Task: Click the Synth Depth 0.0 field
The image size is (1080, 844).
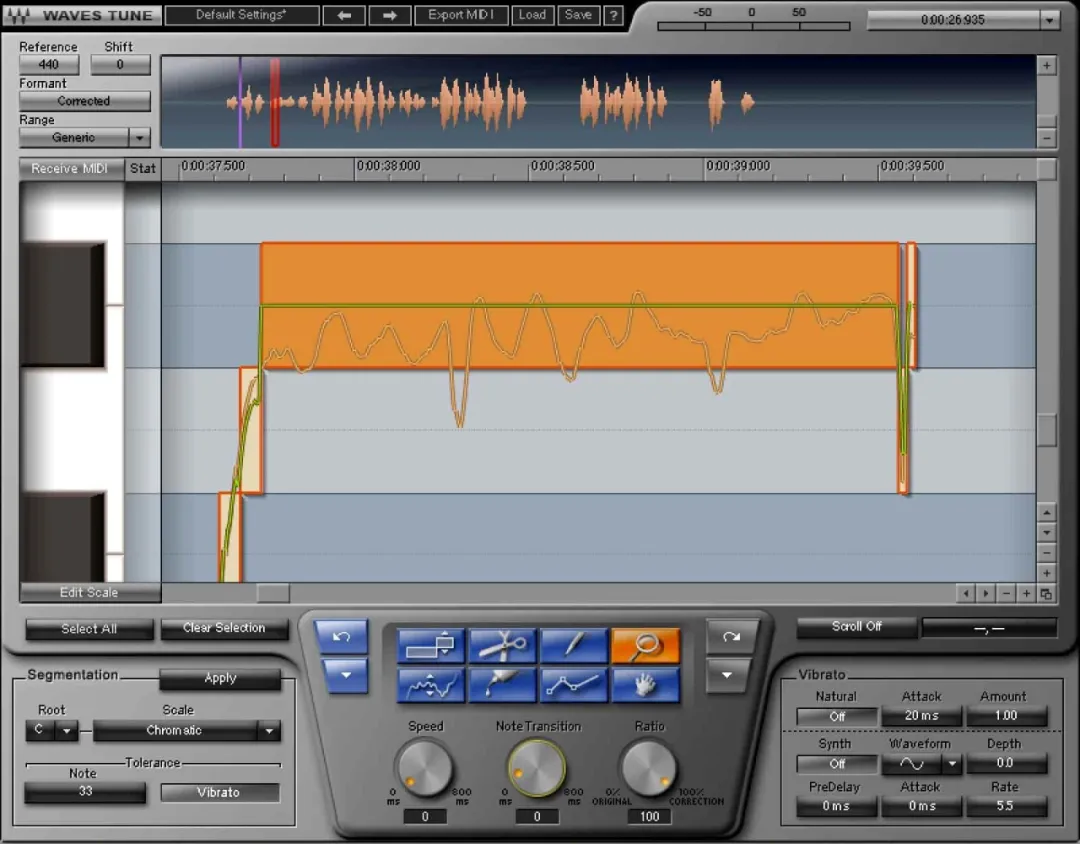Action: pyautogui.click(x=1006, y=763)
